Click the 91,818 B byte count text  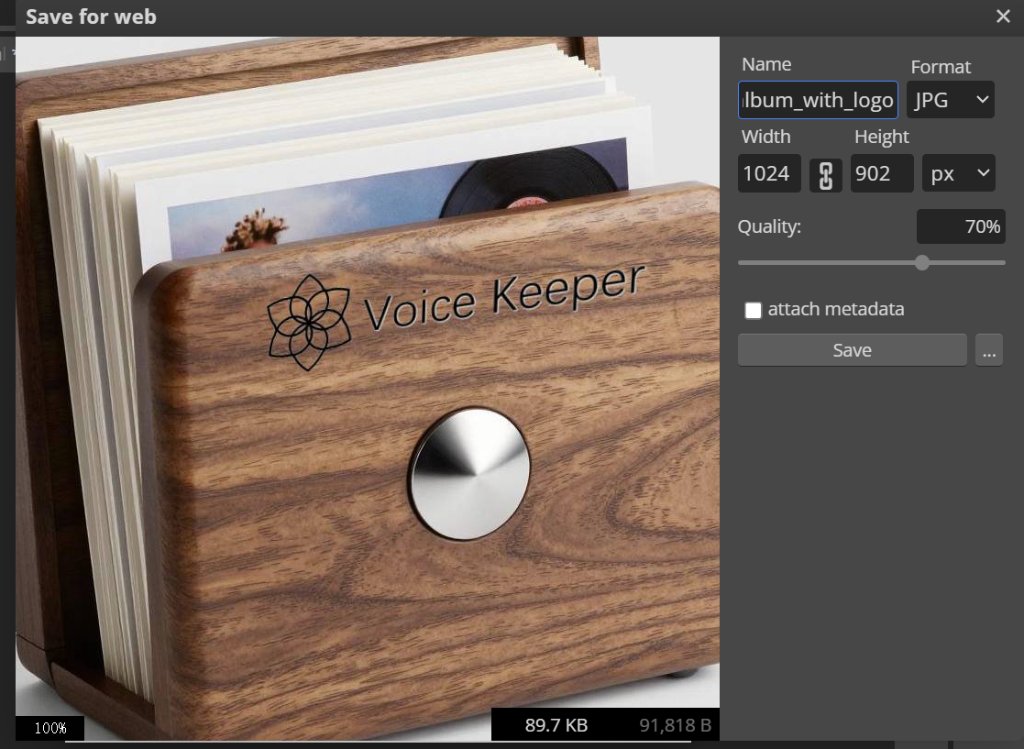675,725
